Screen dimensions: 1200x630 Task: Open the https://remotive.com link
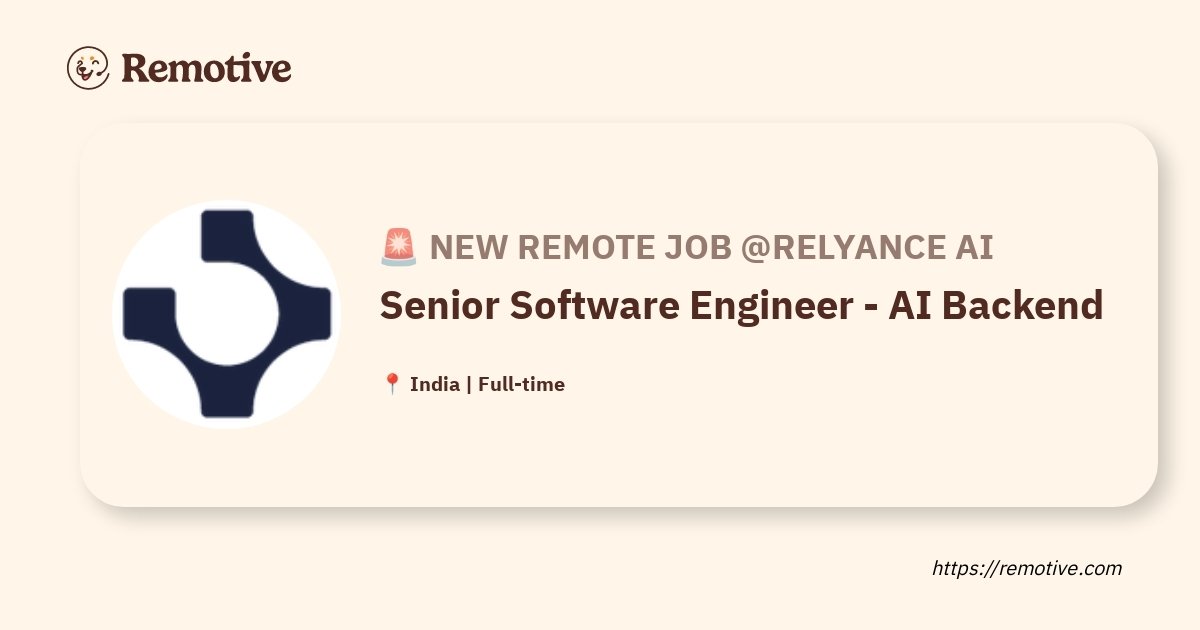(x=1027, y=568)
